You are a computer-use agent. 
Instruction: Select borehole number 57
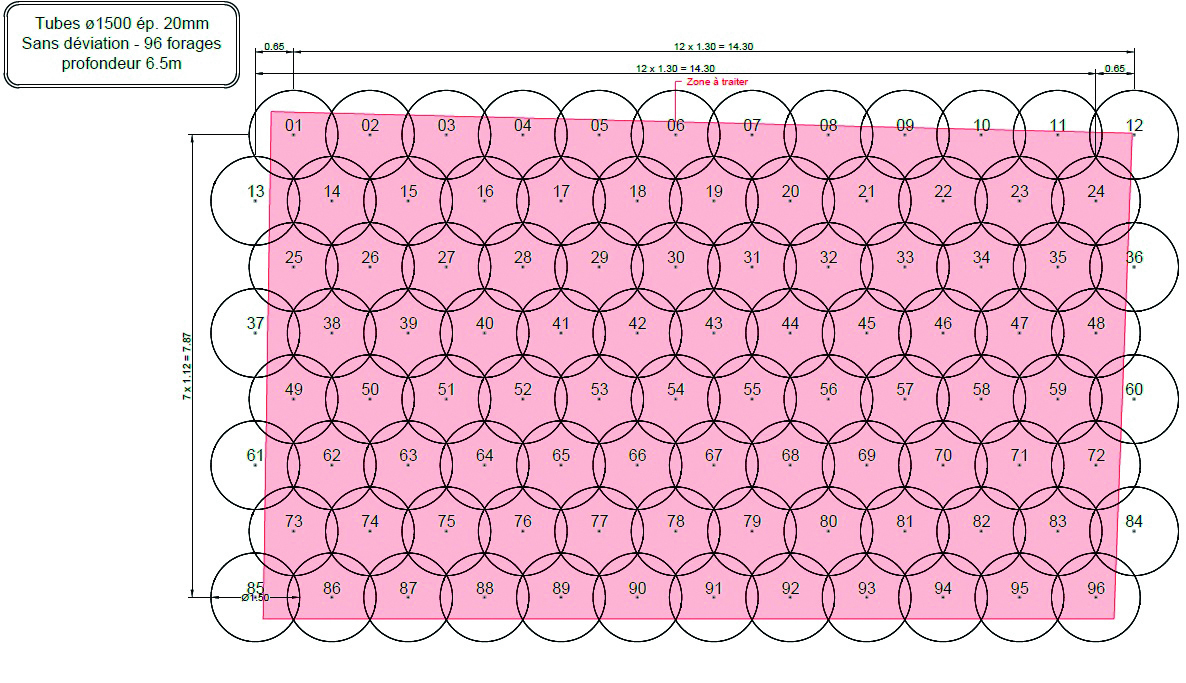click(905, 390)
